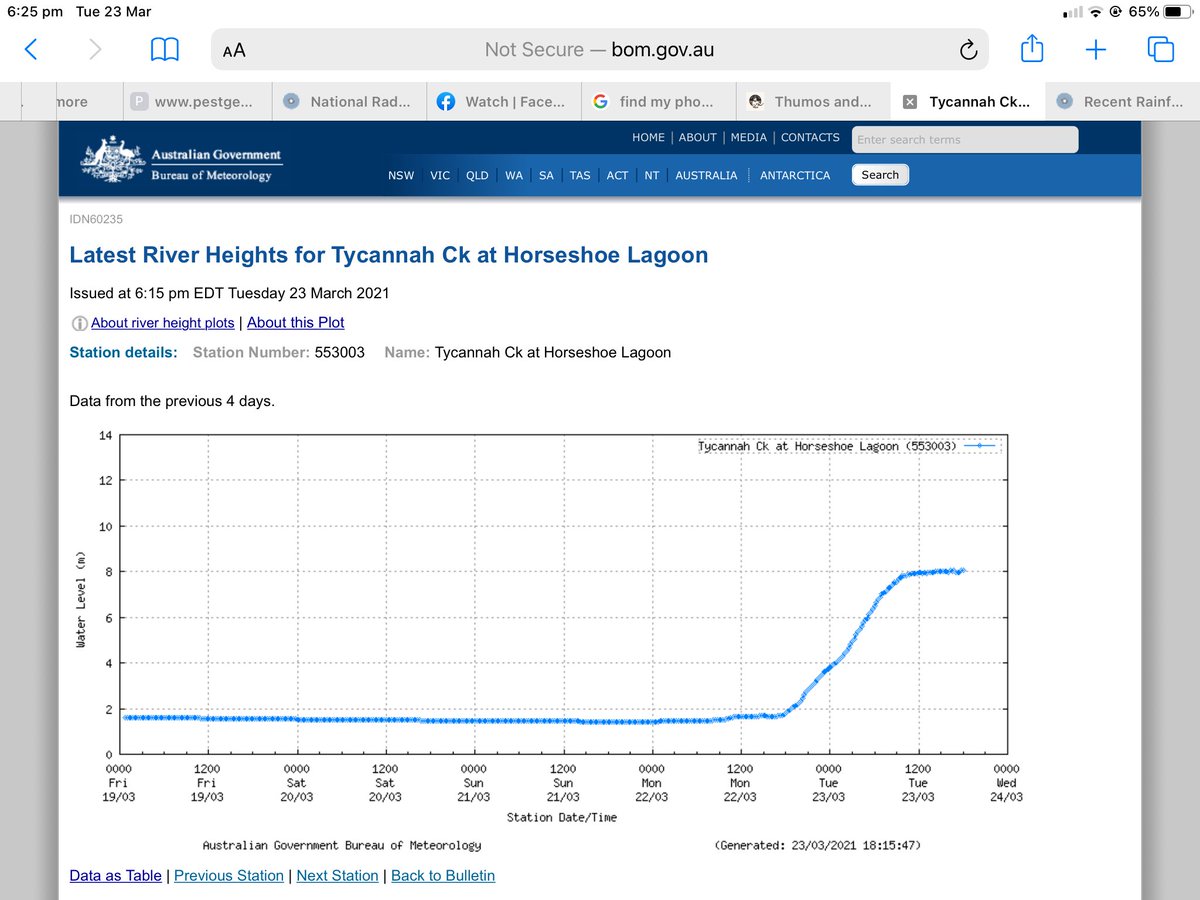This screenshot has width=1200, height=900.
Task: Open the Back to Bulletin link
Action: [x=443, y=876]
